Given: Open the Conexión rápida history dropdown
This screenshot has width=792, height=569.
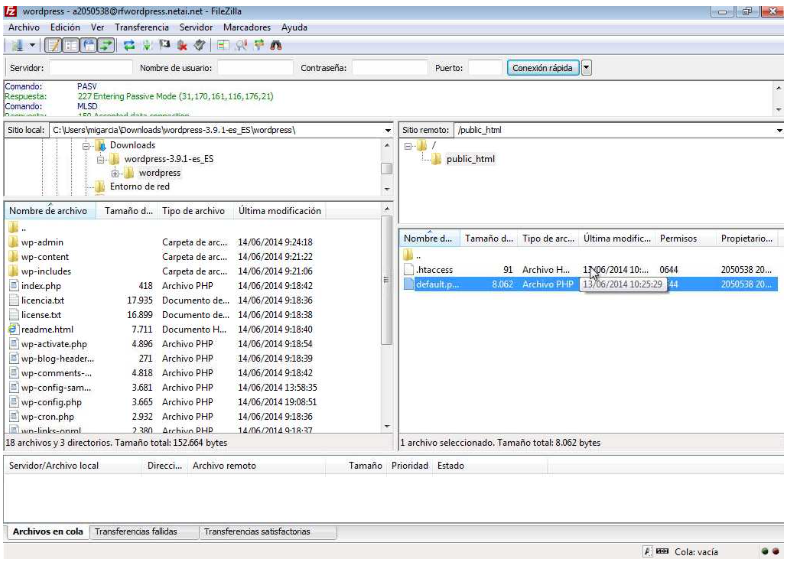Looking at the screenshot, I should [586, 68].
